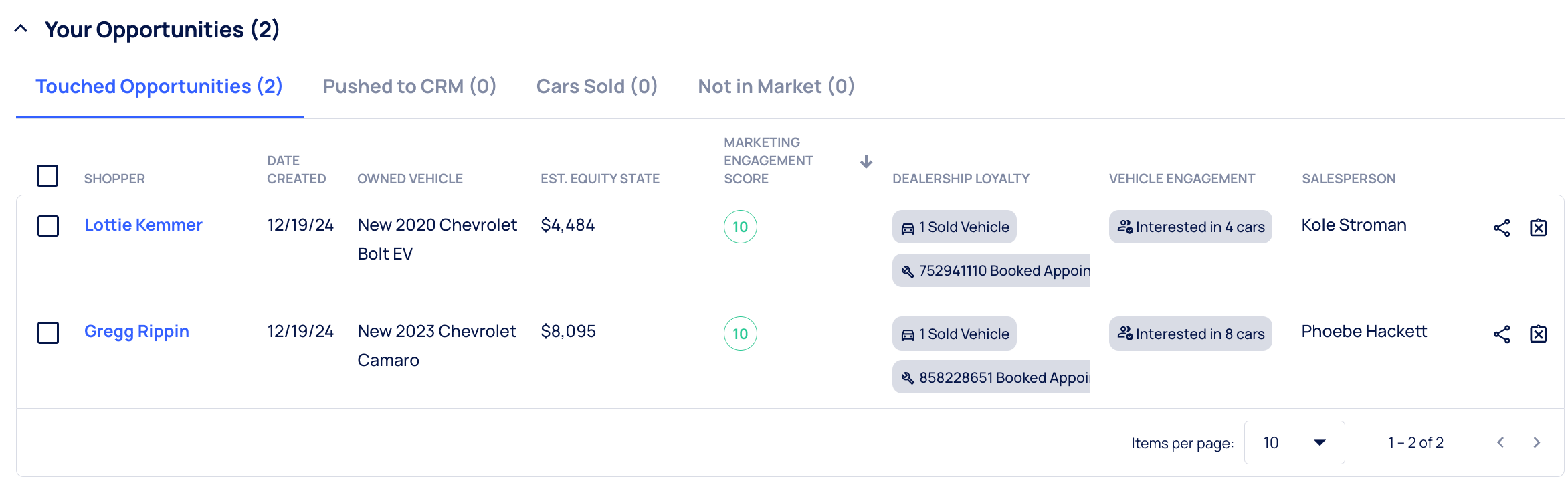
Task: Switch to Pushed to CRM tab
Action: [x=409, y=86]
